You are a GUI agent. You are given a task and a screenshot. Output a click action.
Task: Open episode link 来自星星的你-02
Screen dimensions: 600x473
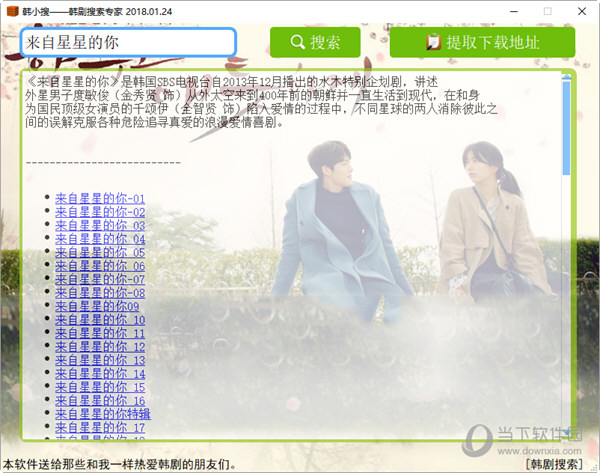pyautogui.click(x=100, y=212)
